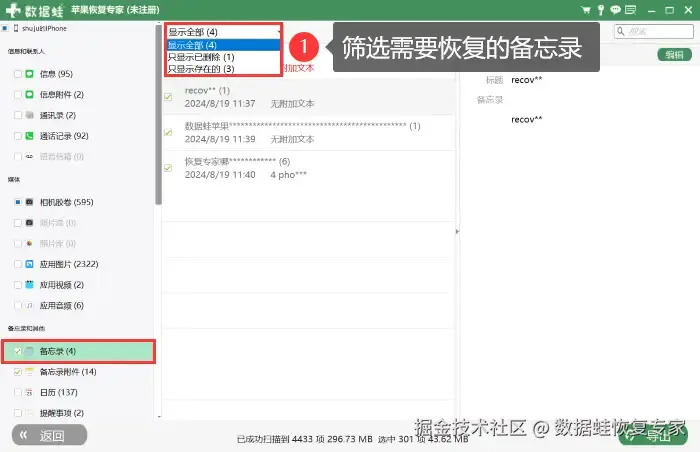
Task: Click the sidebar scrollbar down arrow
Action: [x=159, y=416]
